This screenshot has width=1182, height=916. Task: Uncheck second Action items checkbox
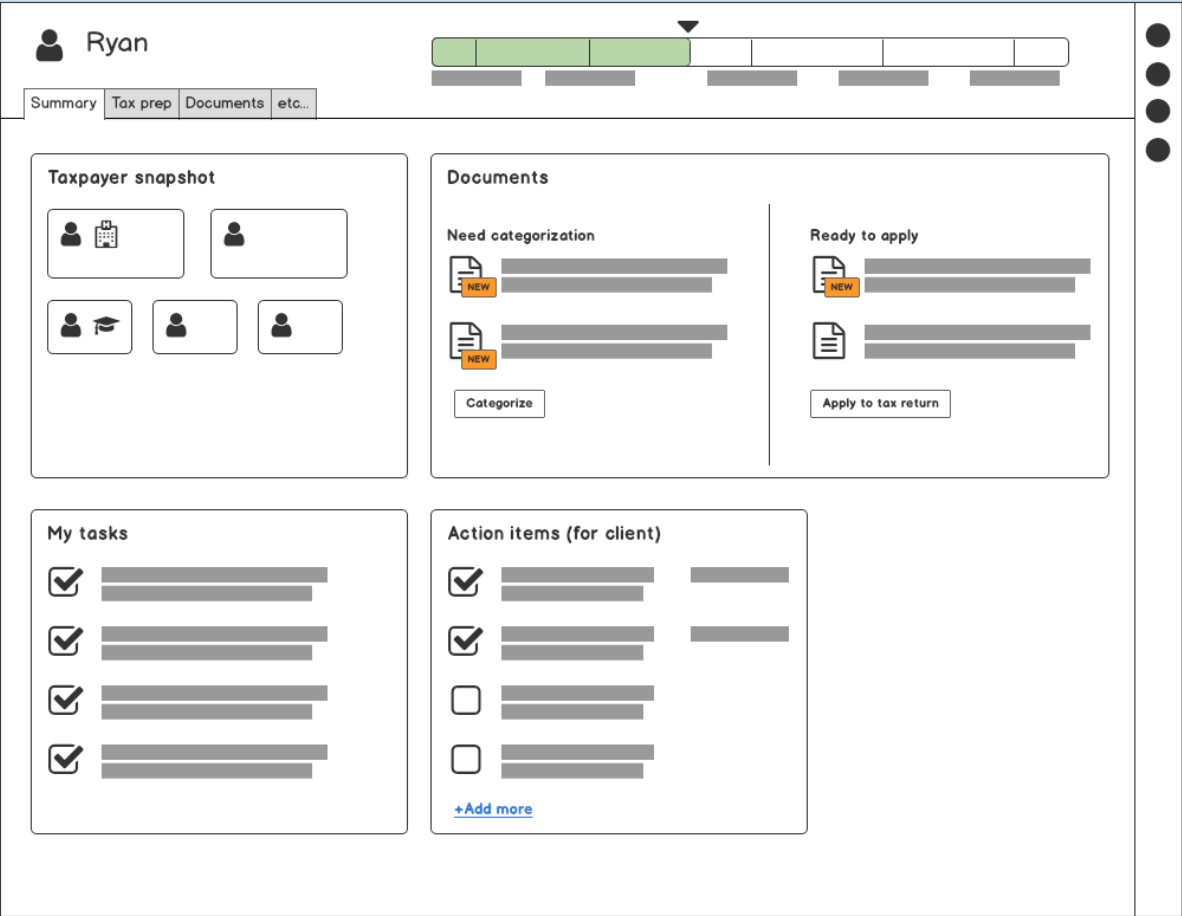coord(465,640)
